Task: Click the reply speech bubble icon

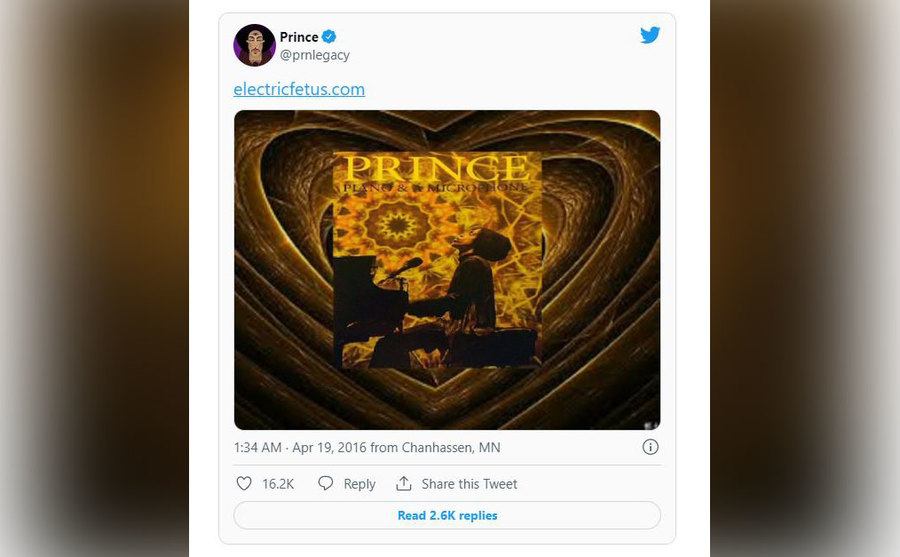Action: [326, 484]
